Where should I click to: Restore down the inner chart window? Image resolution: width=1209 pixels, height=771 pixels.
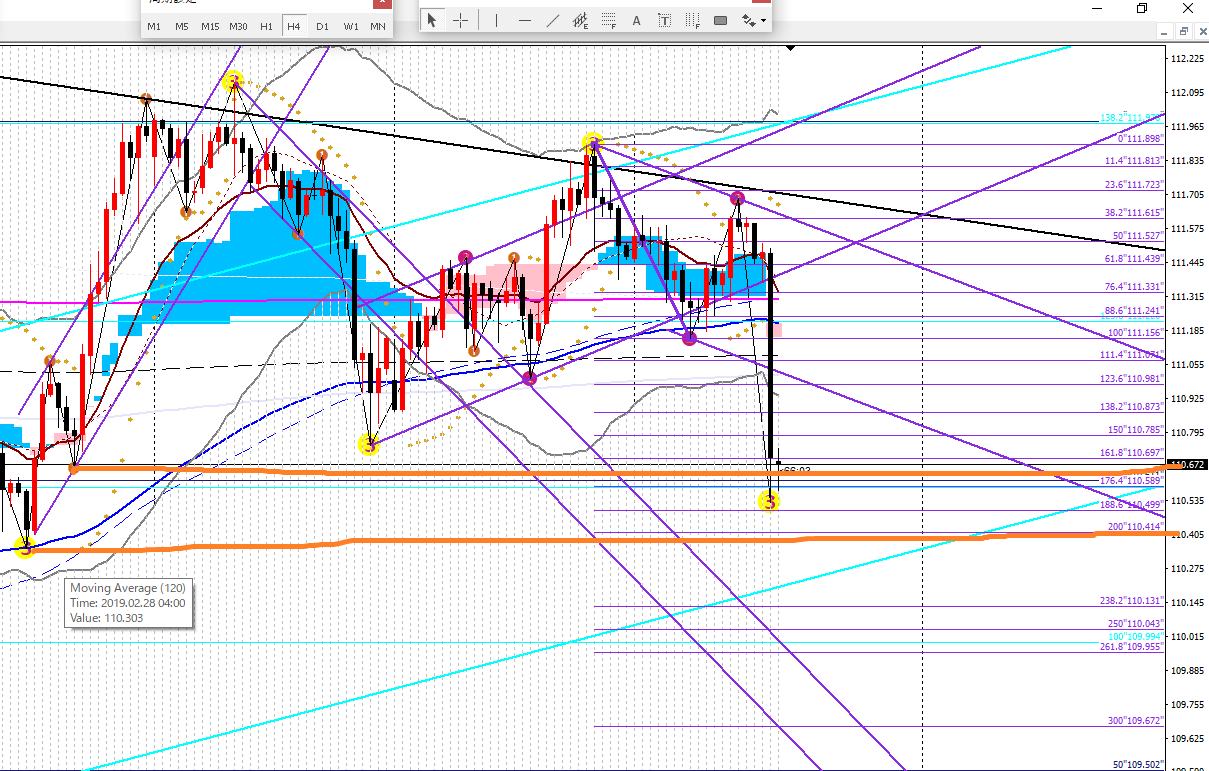[1178, 33]
